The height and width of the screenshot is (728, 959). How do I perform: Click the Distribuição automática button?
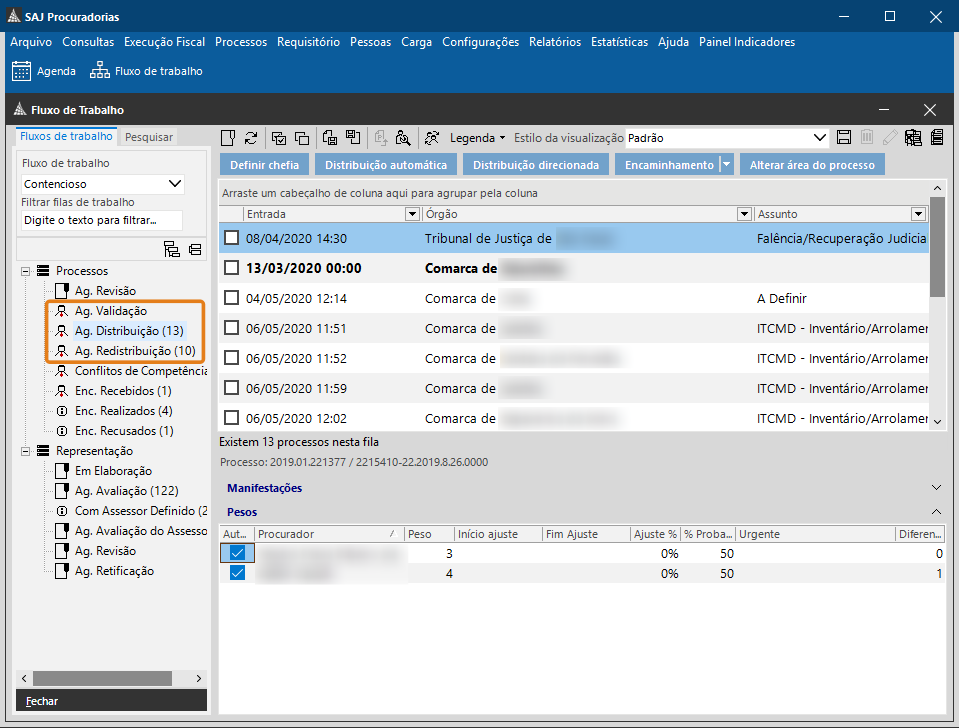click(x=386, y=165)
